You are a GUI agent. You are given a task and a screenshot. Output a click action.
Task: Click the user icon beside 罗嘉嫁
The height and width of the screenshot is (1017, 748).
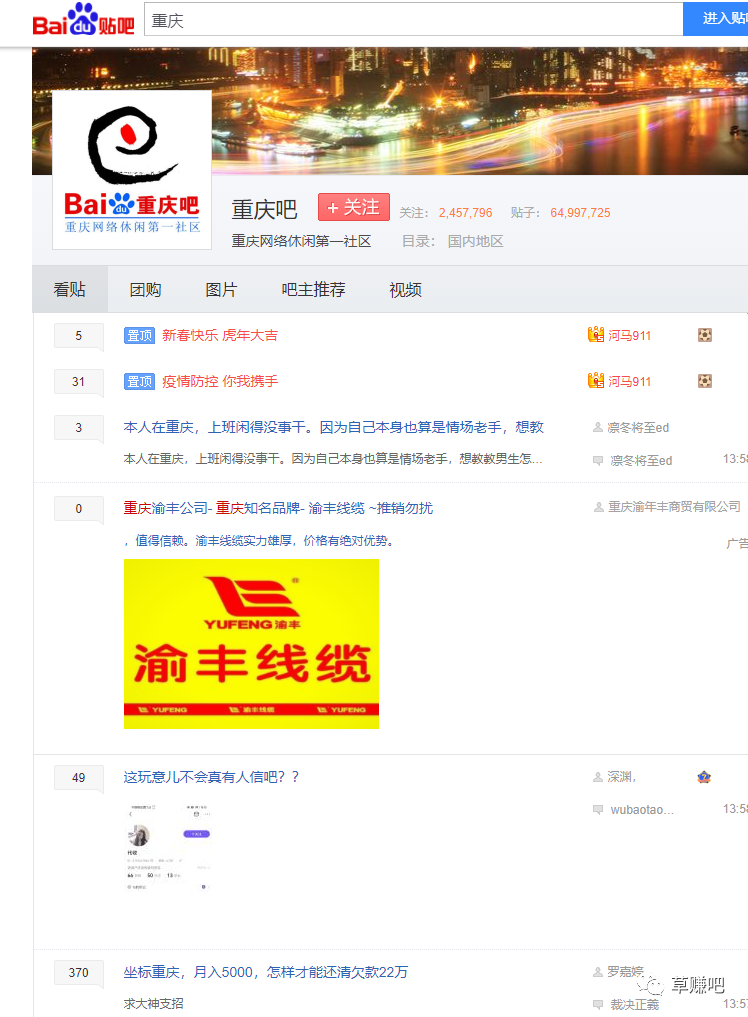pyautogui.click(x=598, y=972)
